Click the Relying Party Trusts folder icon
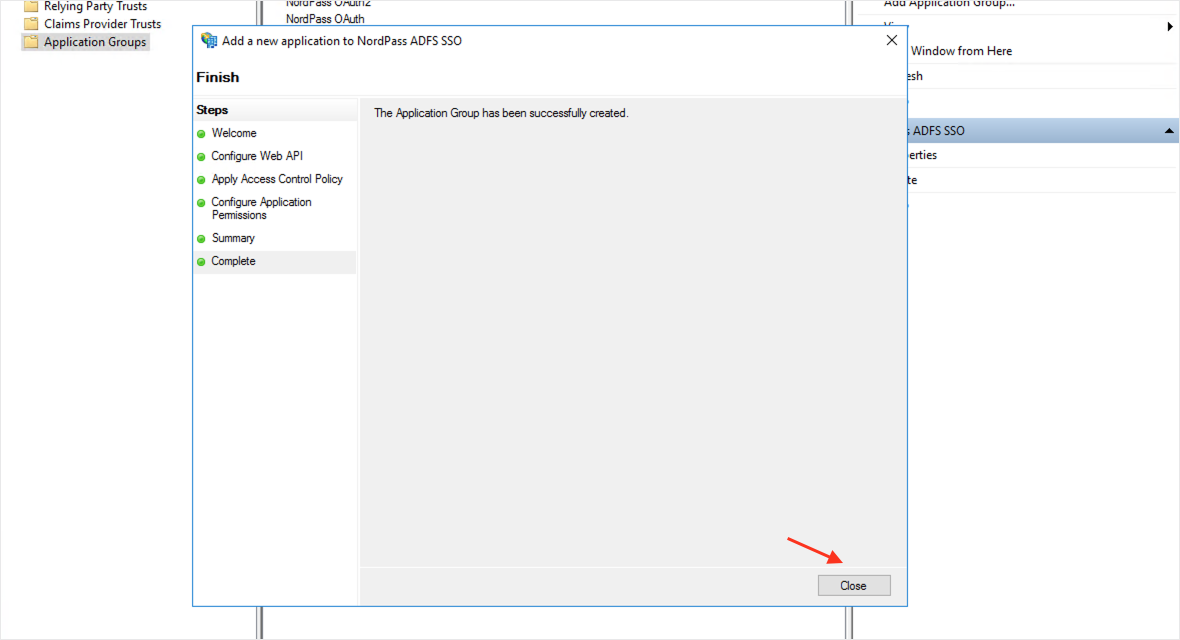The height and width of the screenshot is (640, 1180). (31, 6)
